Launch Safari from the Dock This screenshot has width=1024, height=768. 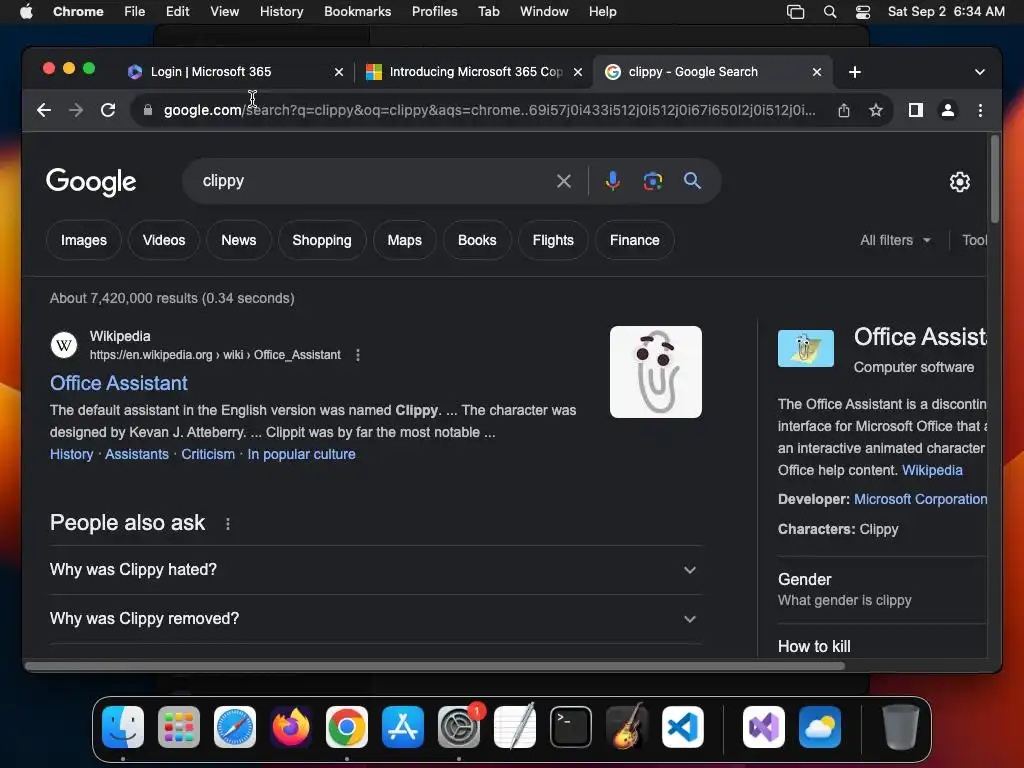click(x=235, y=727)
